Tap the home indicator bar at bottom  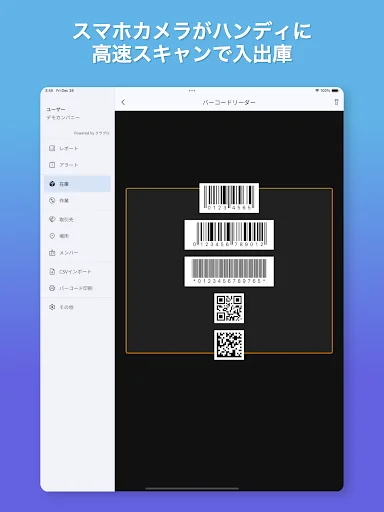coord(192,488)
